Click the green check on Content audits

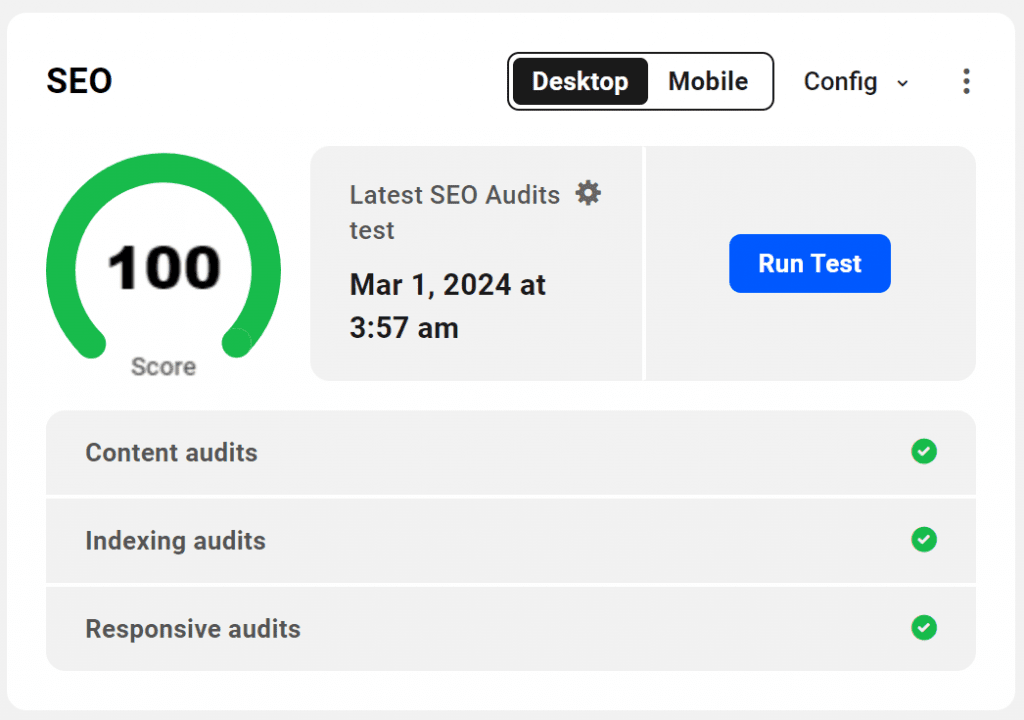(x=923, y=451)
